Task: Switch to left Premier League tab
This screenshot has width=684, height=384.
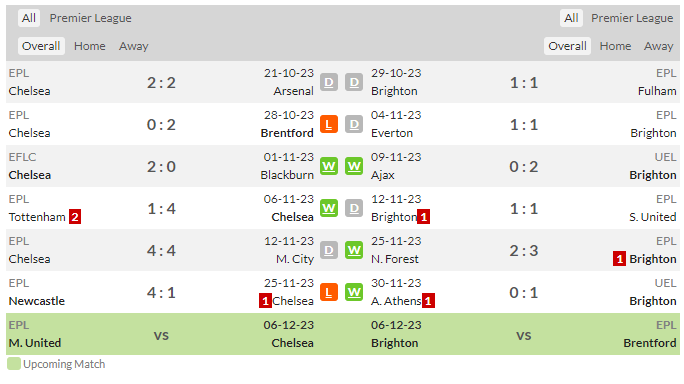Action: click(x=90, y=18)
